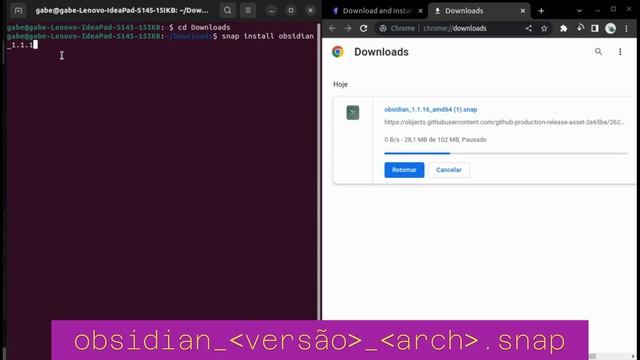
Task: Click the terminal vertical scrollbar
Action: pos(318,171)
